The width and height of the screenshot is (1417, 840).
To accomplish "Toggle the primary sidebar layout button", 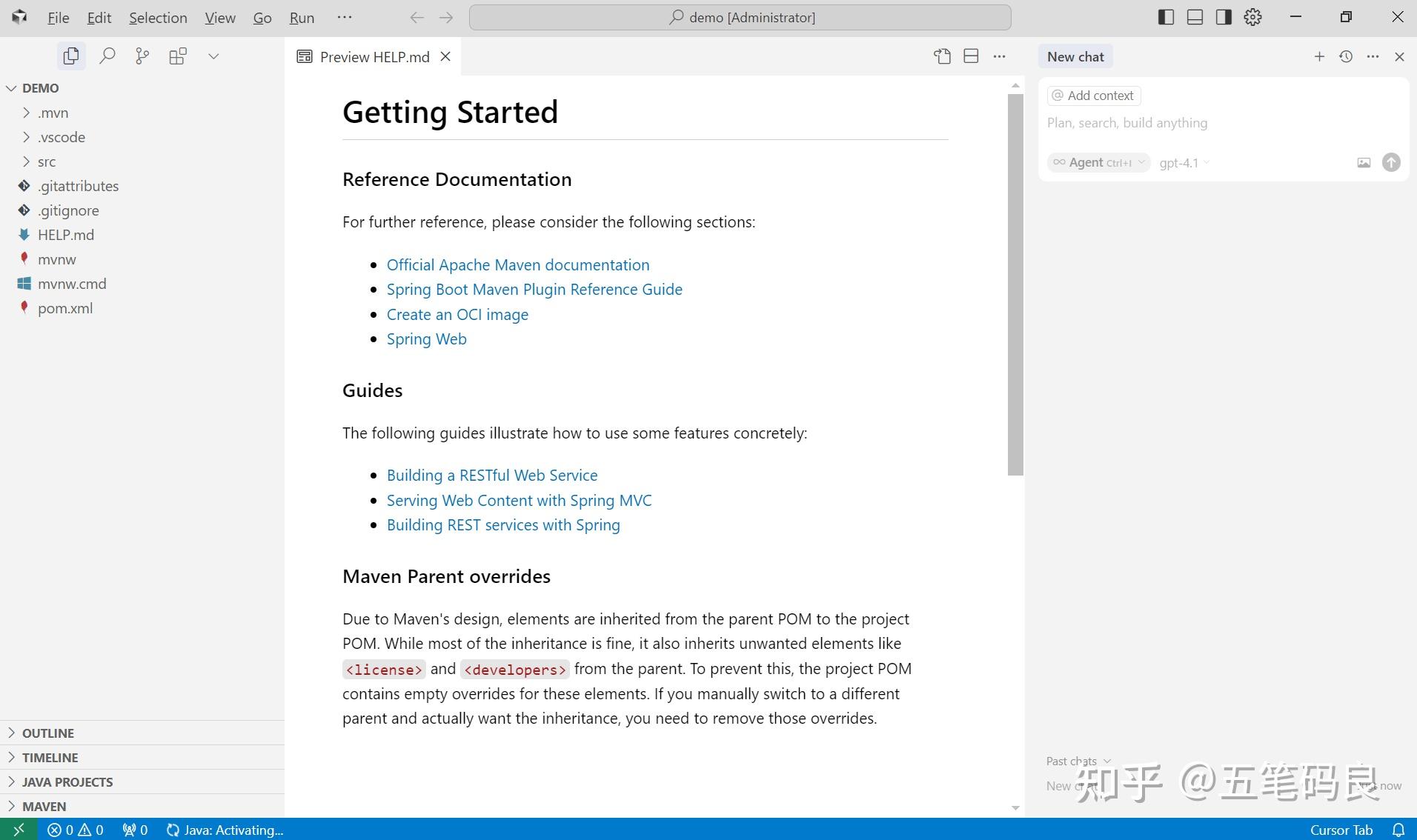I will 1166,17.
